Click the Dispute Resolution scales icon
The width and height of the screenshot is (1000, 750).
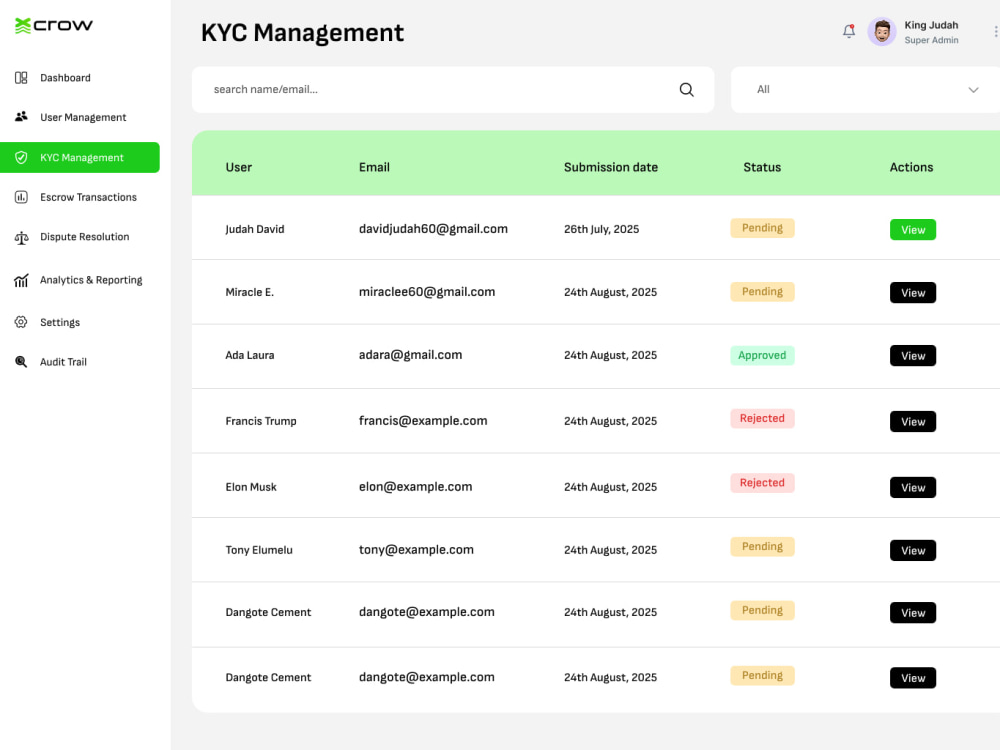pyautogui.click(x=21, y=237)
